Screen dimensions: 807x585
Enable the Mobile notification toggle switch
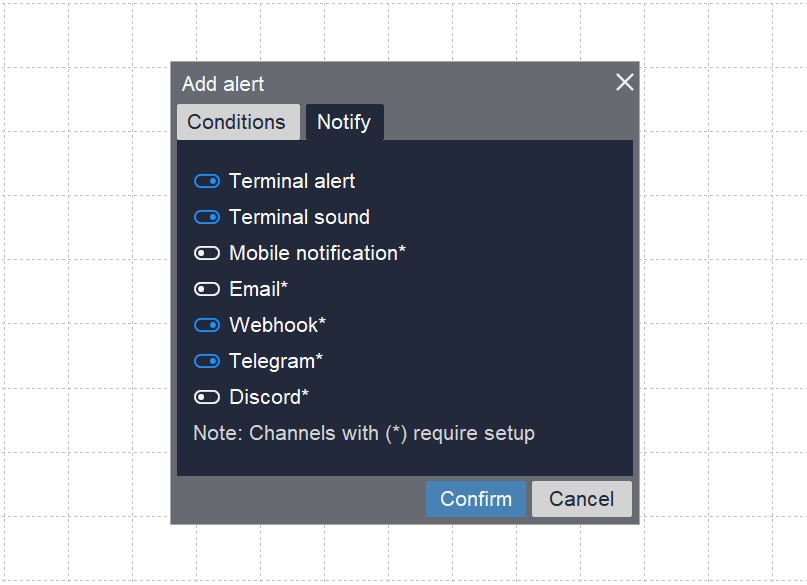[x=207, y=253]
